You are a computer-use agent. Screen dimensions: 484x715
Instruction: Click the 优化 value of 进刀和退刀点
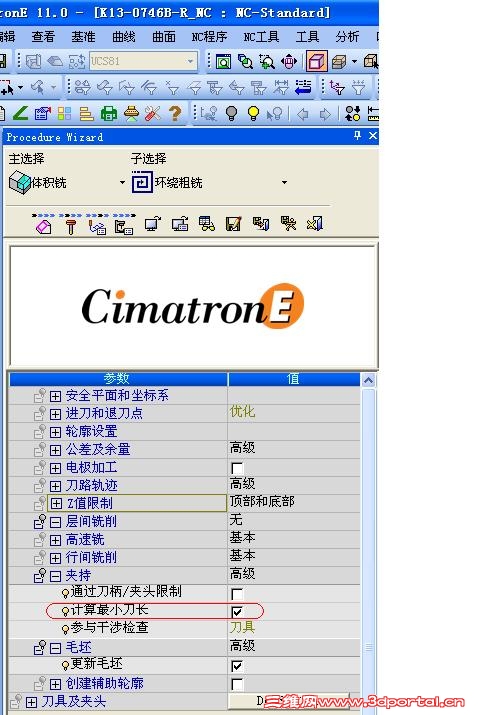click(242, 411)
